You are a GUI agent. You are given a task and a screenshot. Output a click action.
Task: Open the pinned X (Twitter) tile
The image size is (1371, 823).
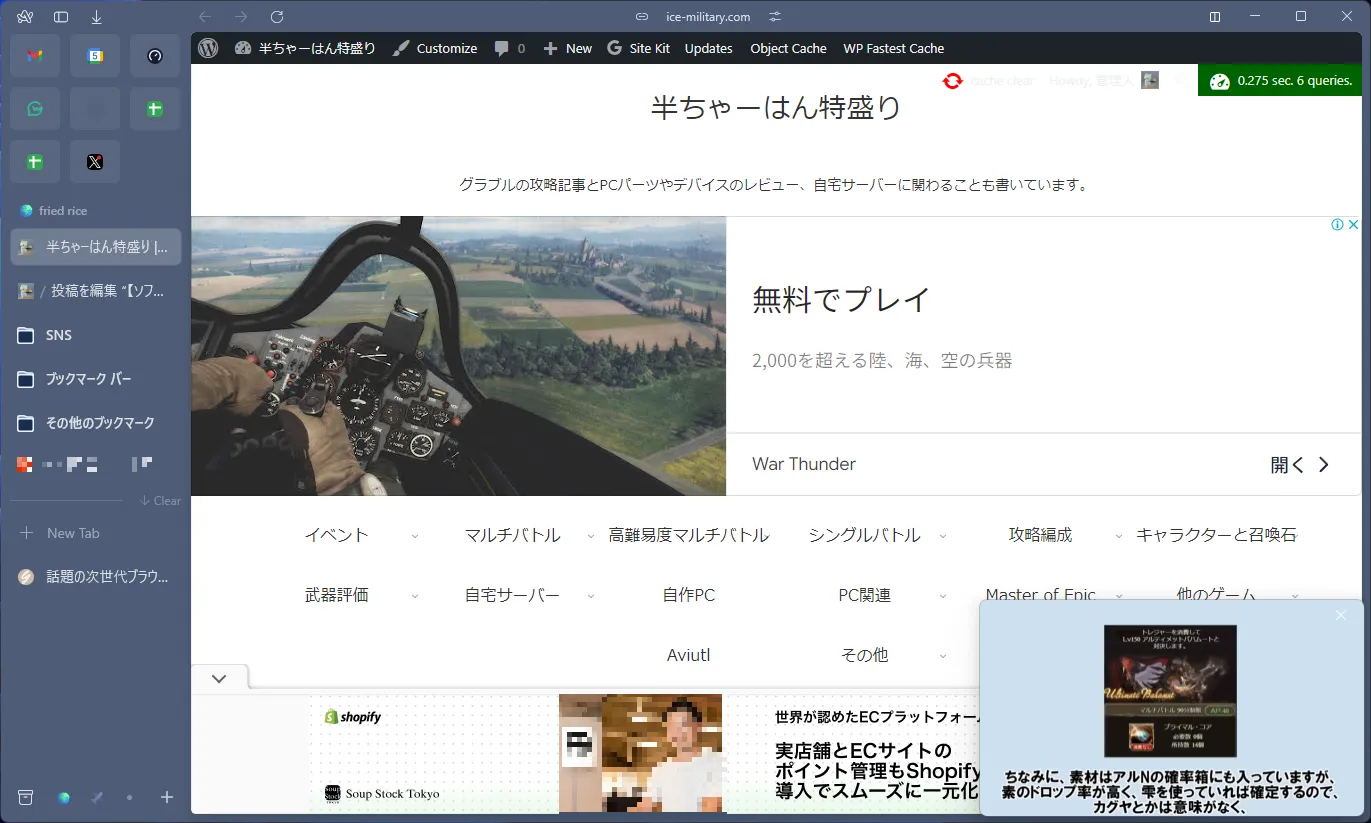click(95, 161)
